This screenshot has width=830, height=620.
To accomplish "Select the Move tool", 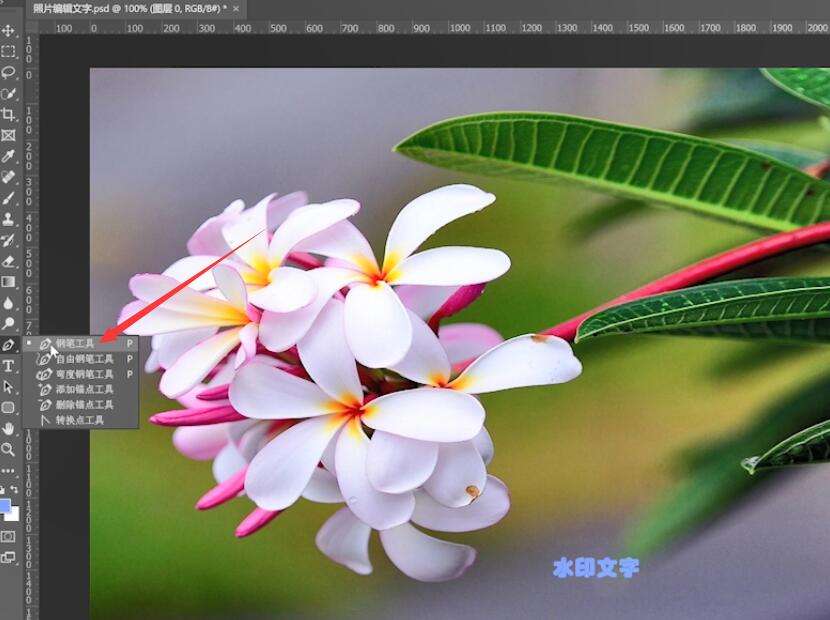I will tap(8, 30).
